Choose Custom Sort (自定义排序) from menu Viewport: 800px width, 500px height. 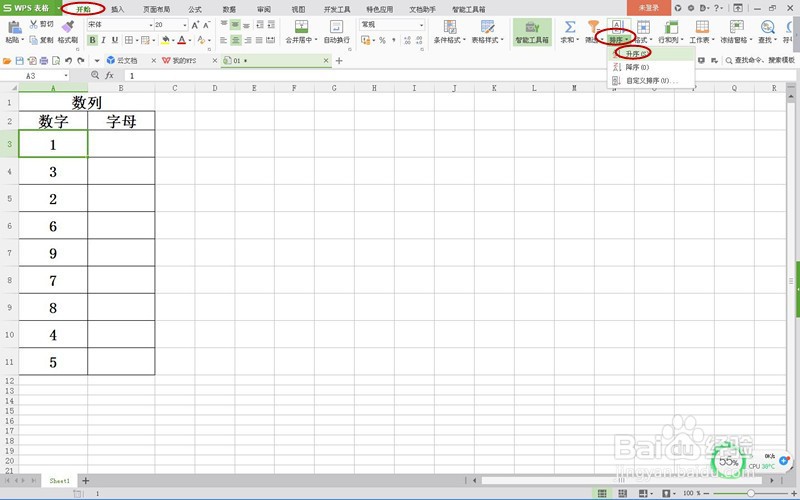pos(651,81)
